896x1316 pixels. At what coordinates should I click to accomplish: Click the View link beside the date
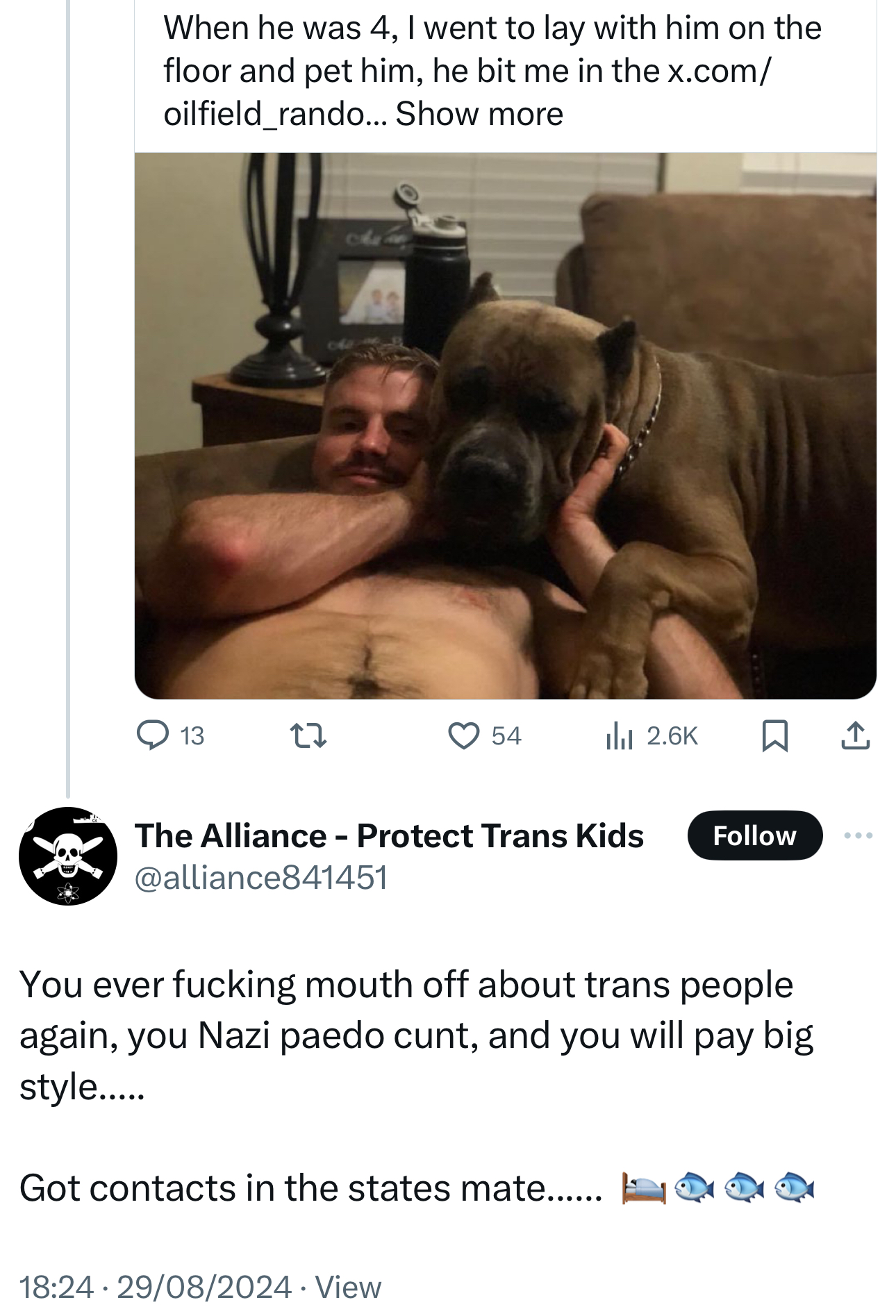pos(348,1287)
